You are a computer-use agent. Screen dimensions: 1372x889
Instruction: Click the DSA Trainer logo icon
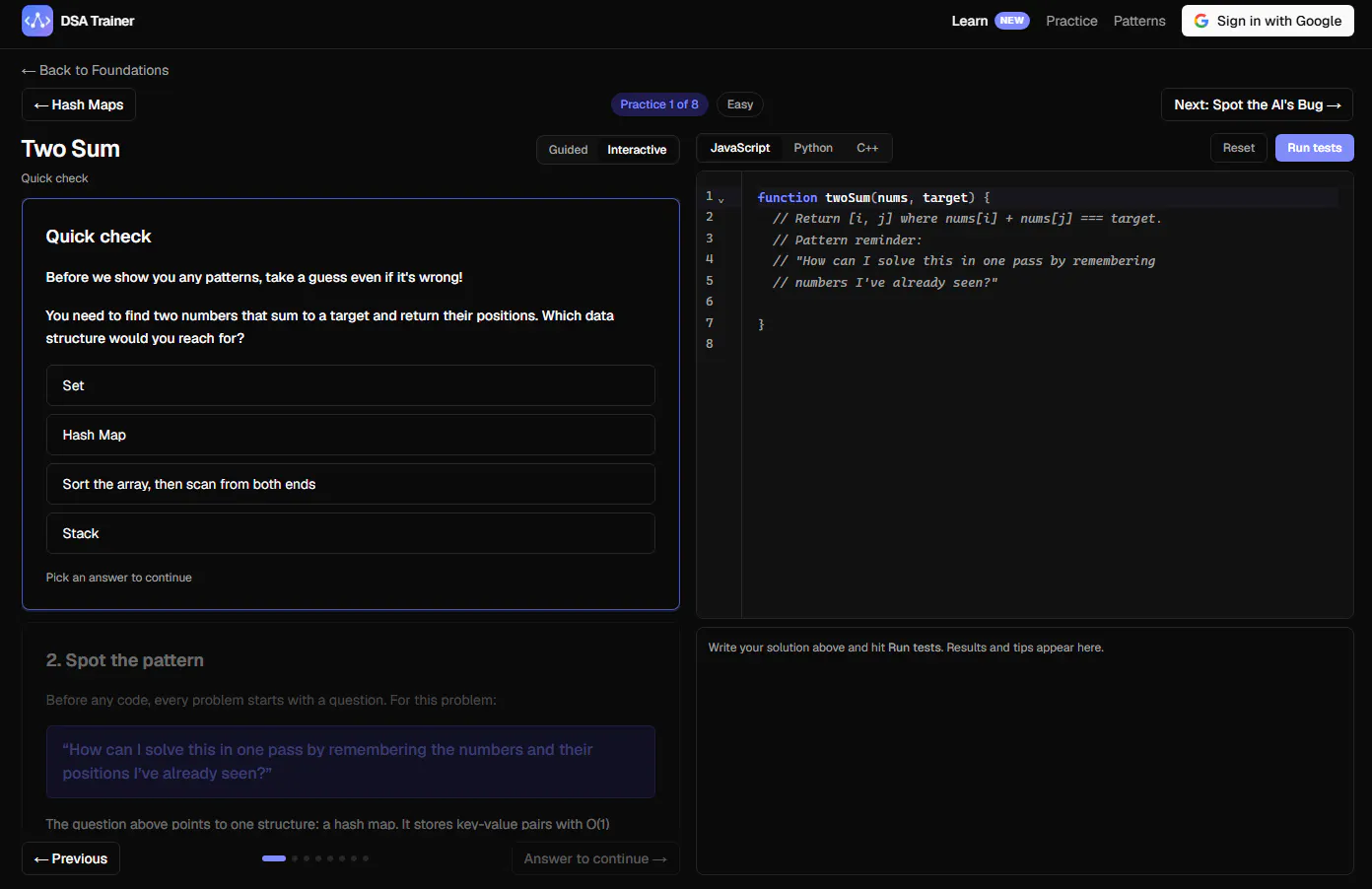37,21
